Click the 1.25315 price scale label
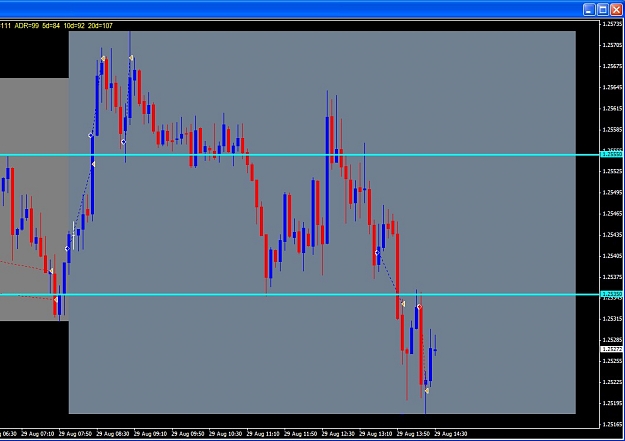The width and height of the screenshot is (625, 441). [612, 319]
